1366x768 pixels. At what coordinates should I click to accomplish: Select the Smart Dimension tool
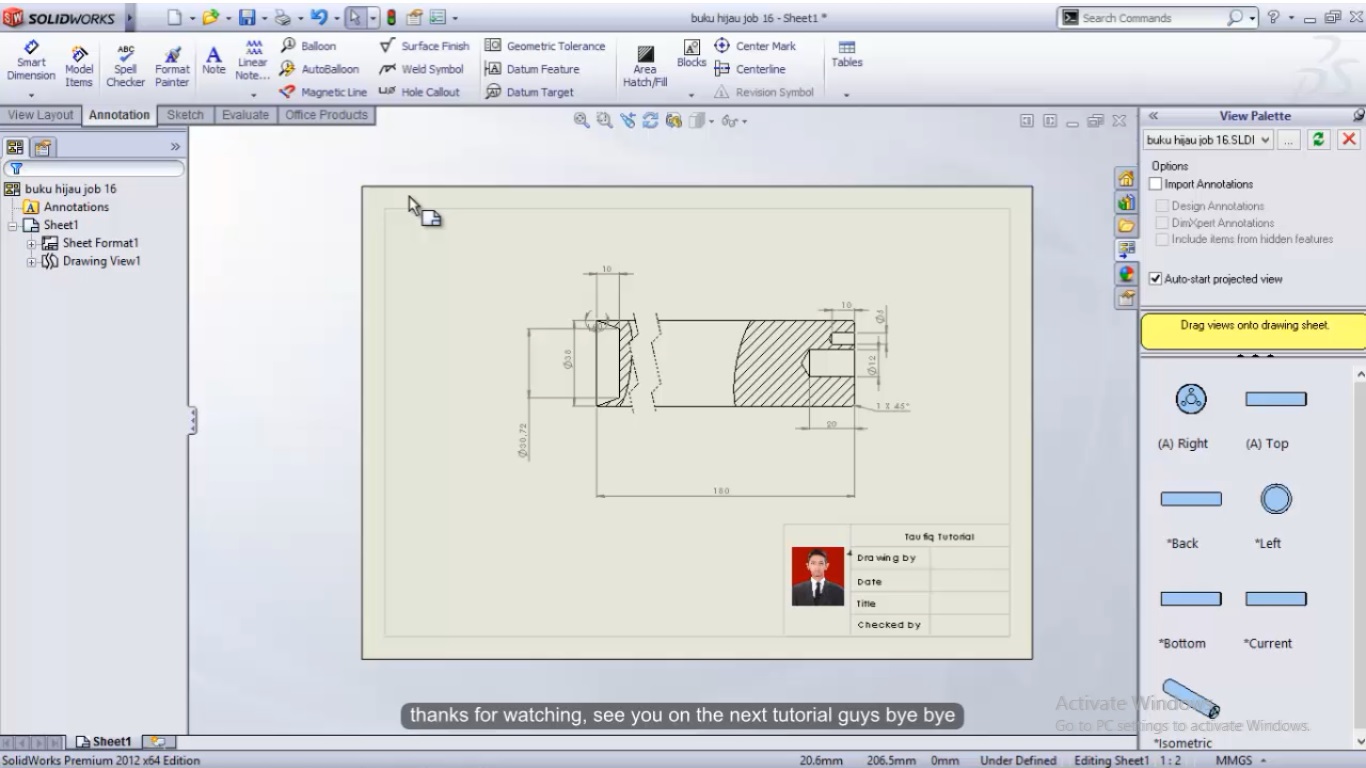(x=30, y=60)
